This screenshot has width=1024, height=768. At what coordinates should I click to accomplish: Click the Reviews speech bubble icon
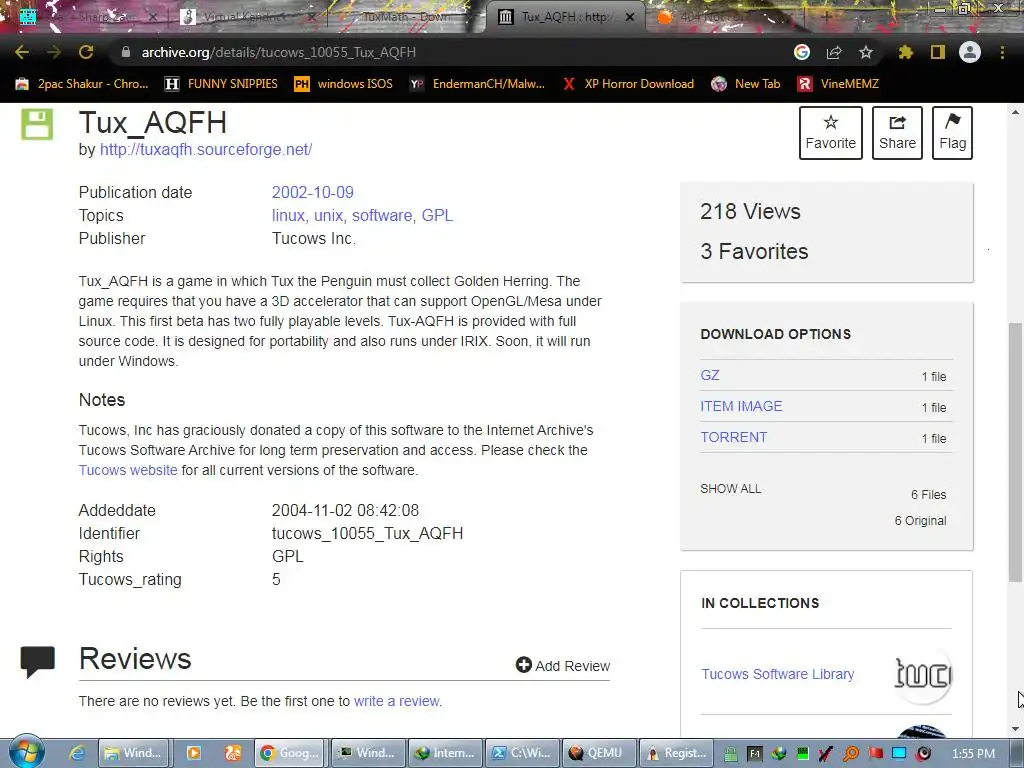(x=38, y=662)
